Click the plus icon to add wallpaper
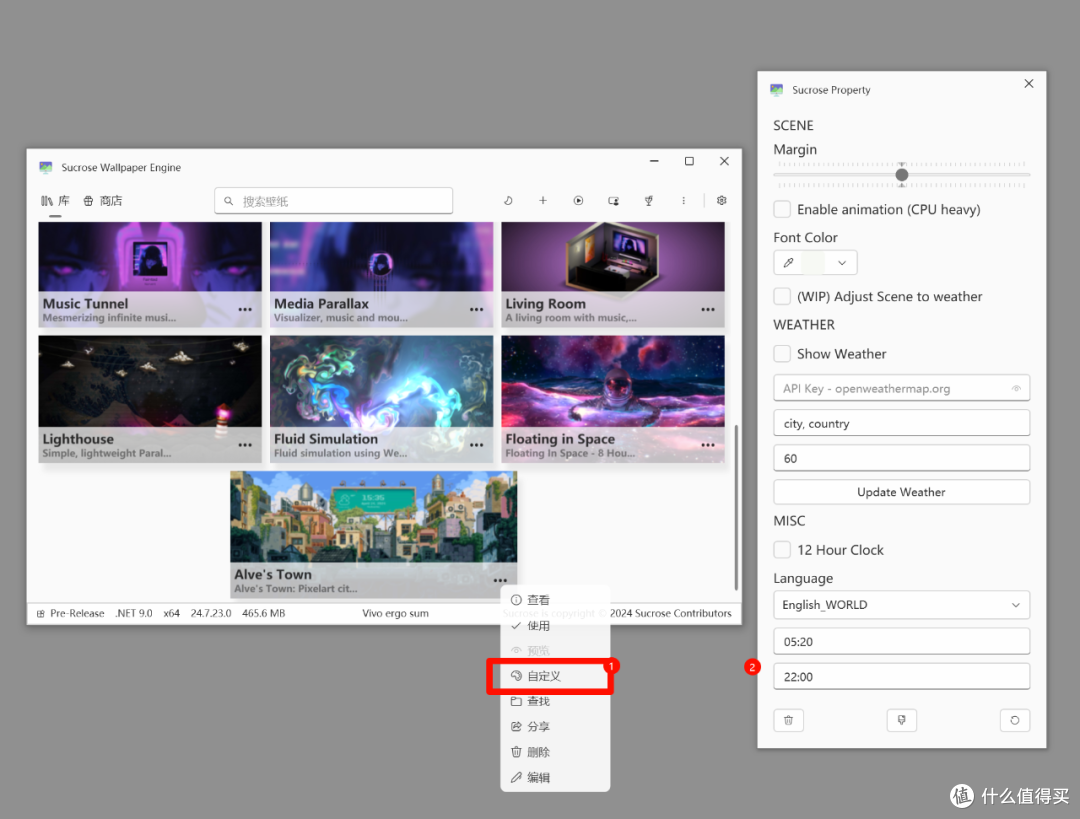 point(543,200)
